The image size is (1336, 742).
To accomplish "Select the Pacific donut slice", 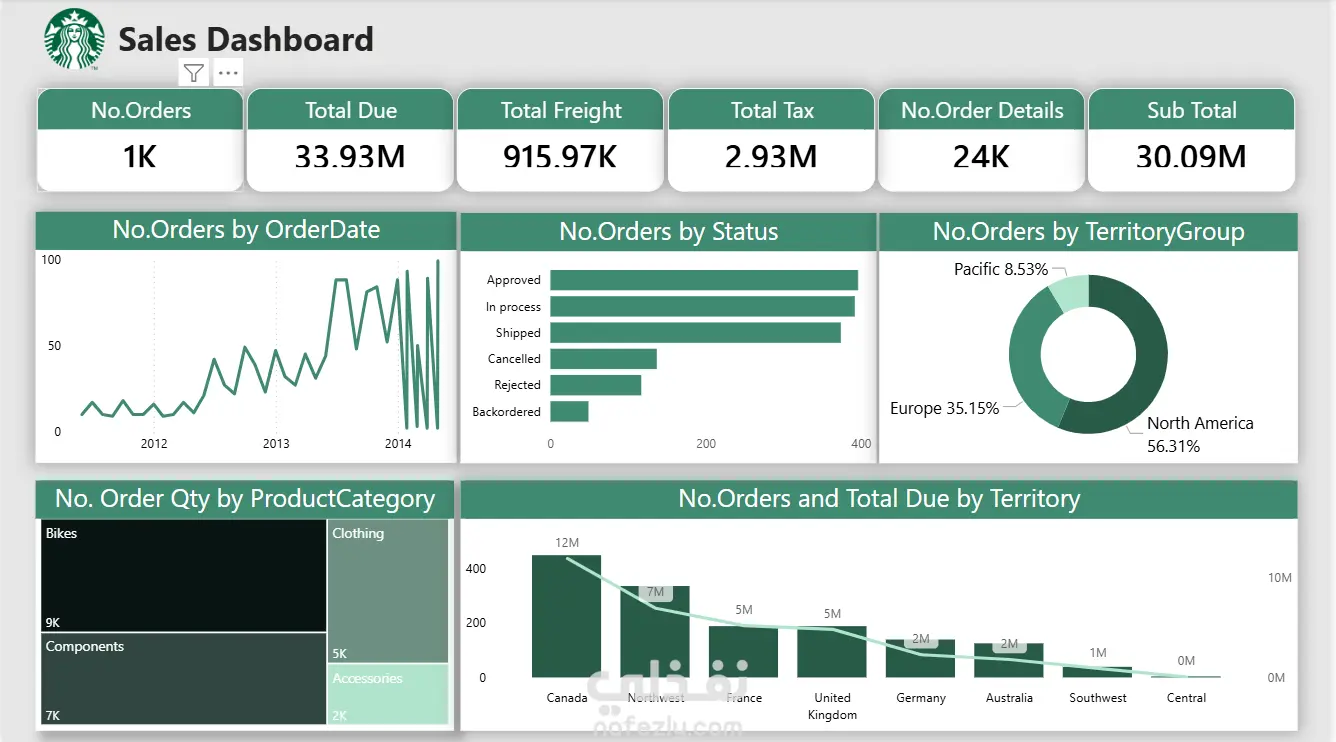I will (x=1068, y=294).
